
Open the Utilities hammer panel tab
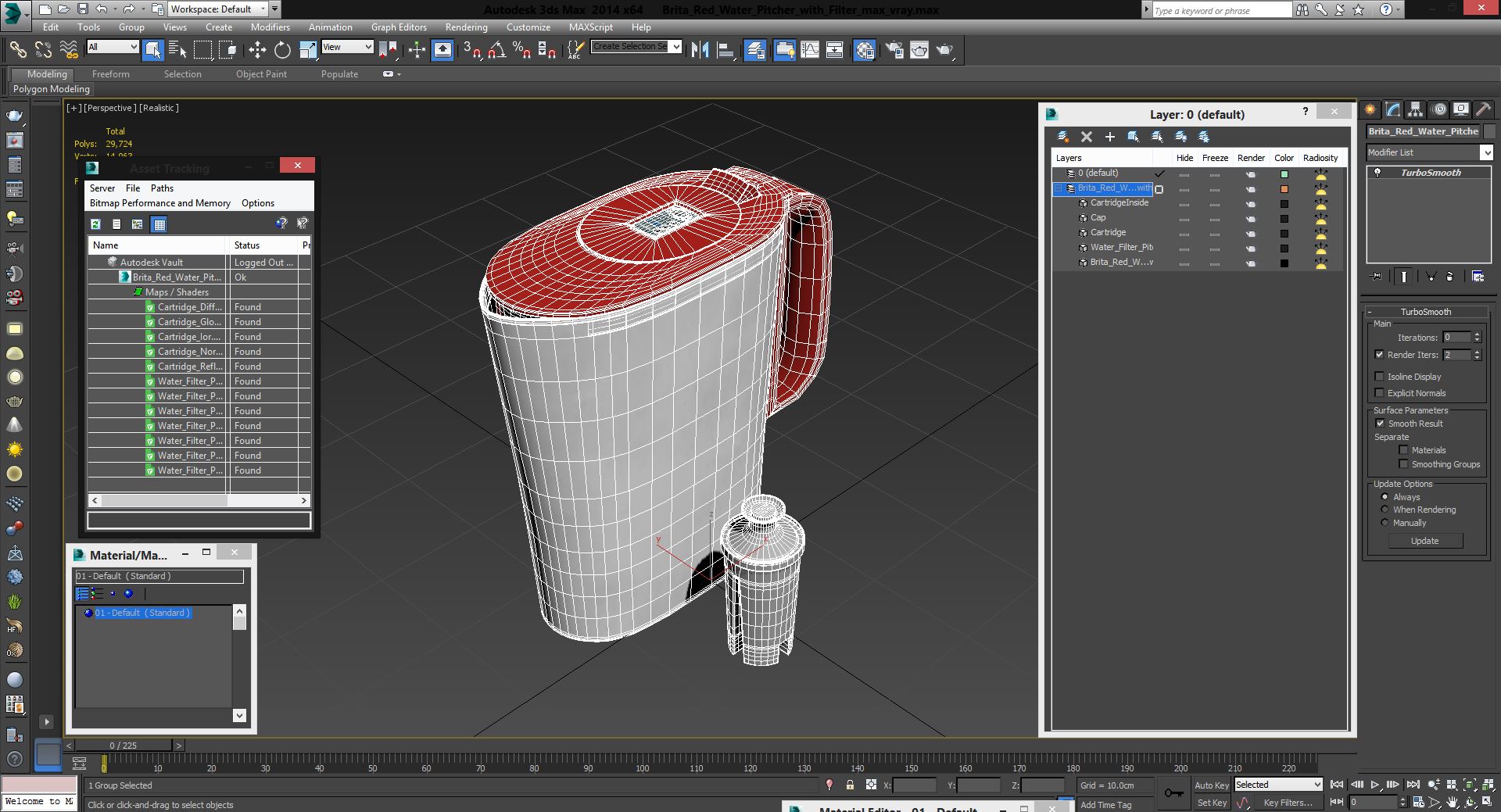coord(1483,109)
